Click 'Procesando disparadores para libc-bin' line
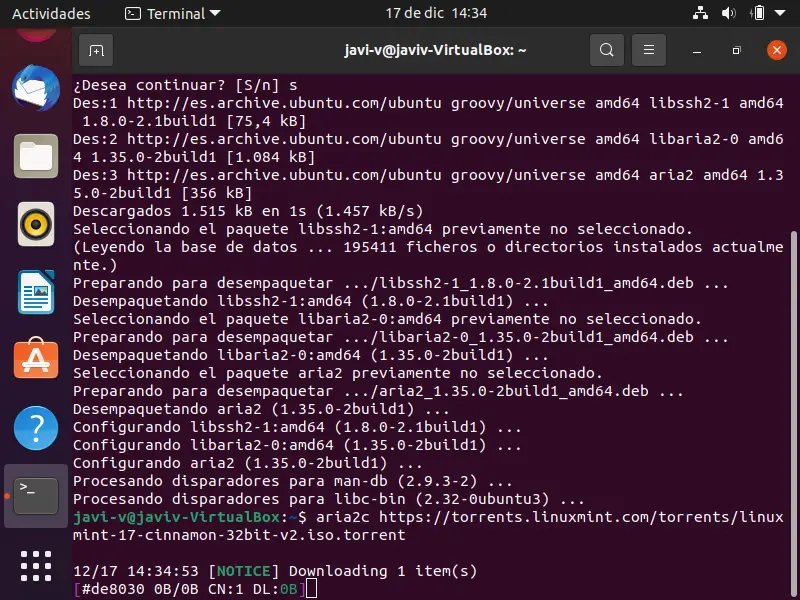Image resolution: width=800 pixels, height=600 pixels. [x=329, y=499]
